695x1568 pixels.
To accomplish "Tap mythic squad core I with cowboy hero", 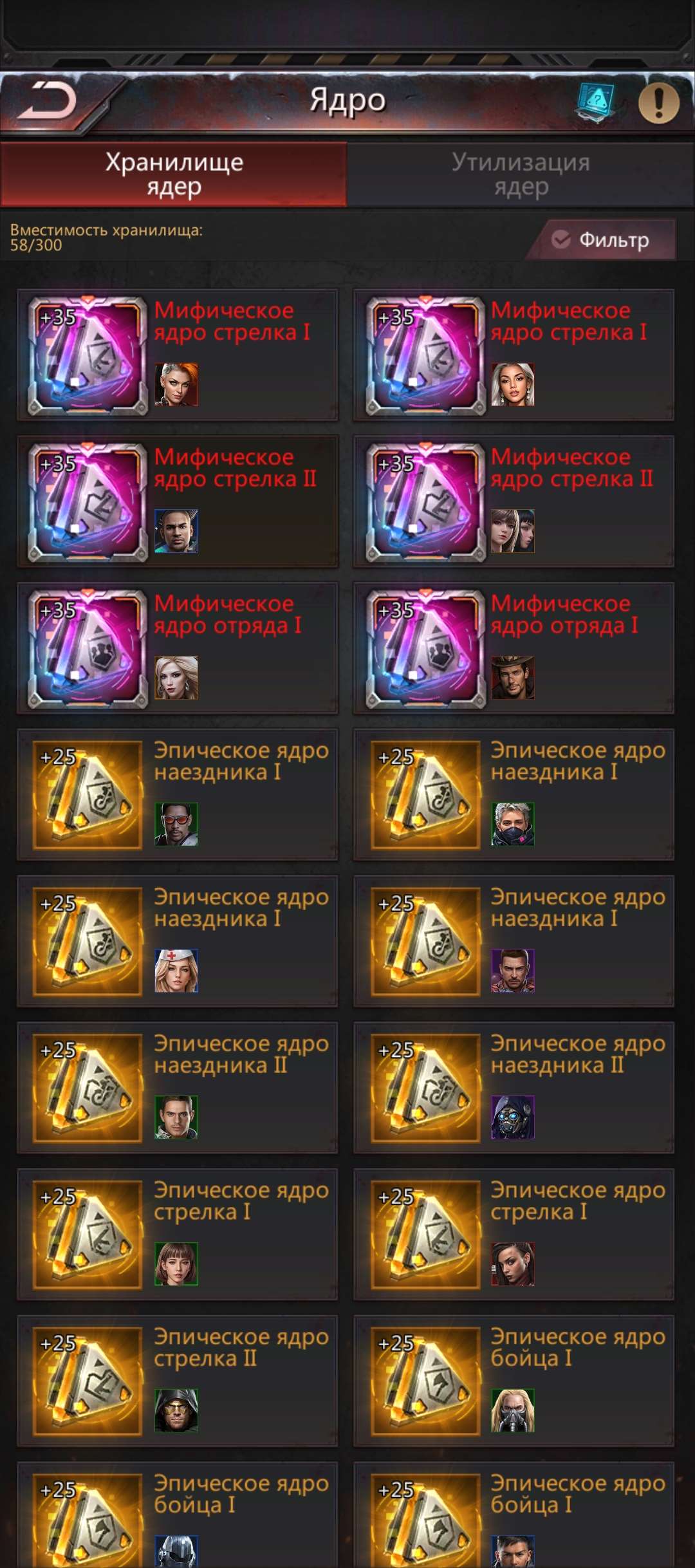I will click(x=514, y=648).
